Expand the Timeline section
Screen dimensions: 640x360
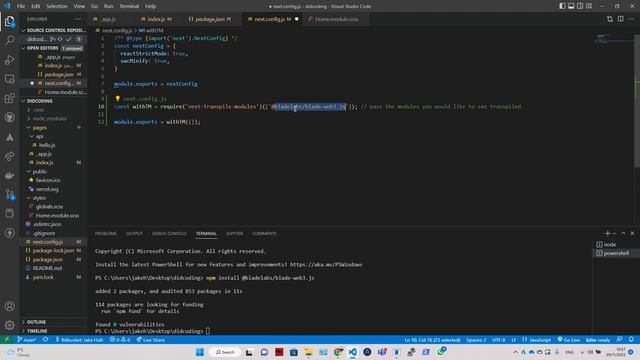[x=53, y=331]
